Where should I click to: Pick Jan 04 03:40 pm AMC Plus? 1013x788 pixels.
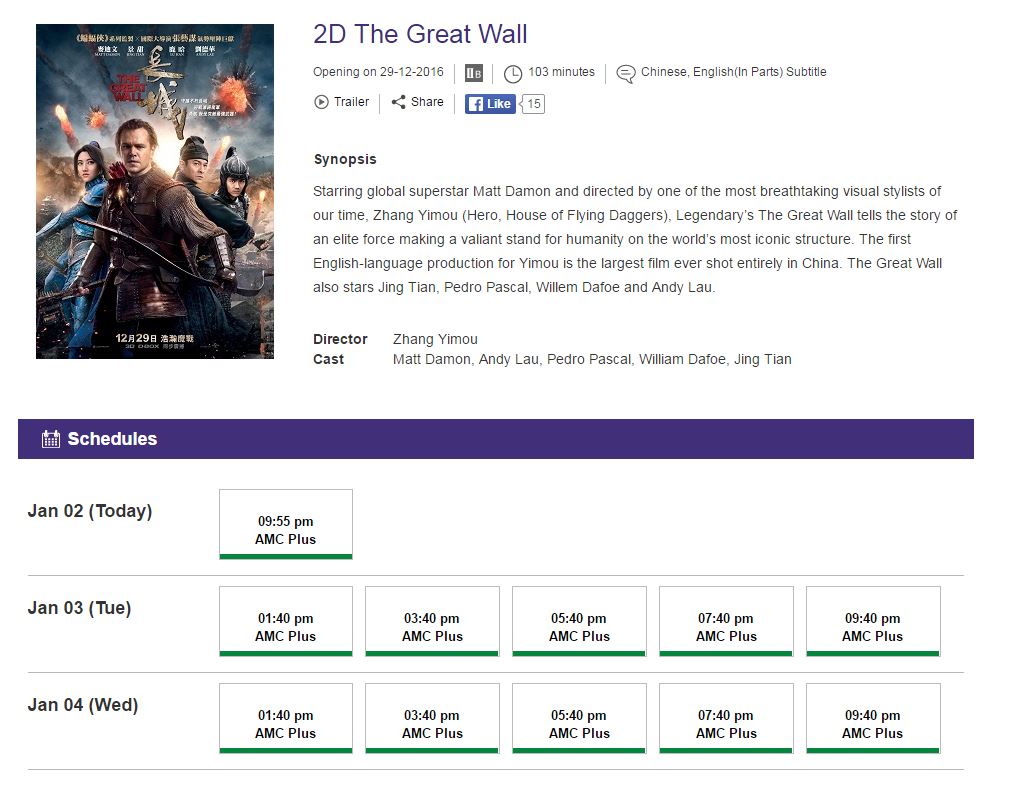(432, 718)
